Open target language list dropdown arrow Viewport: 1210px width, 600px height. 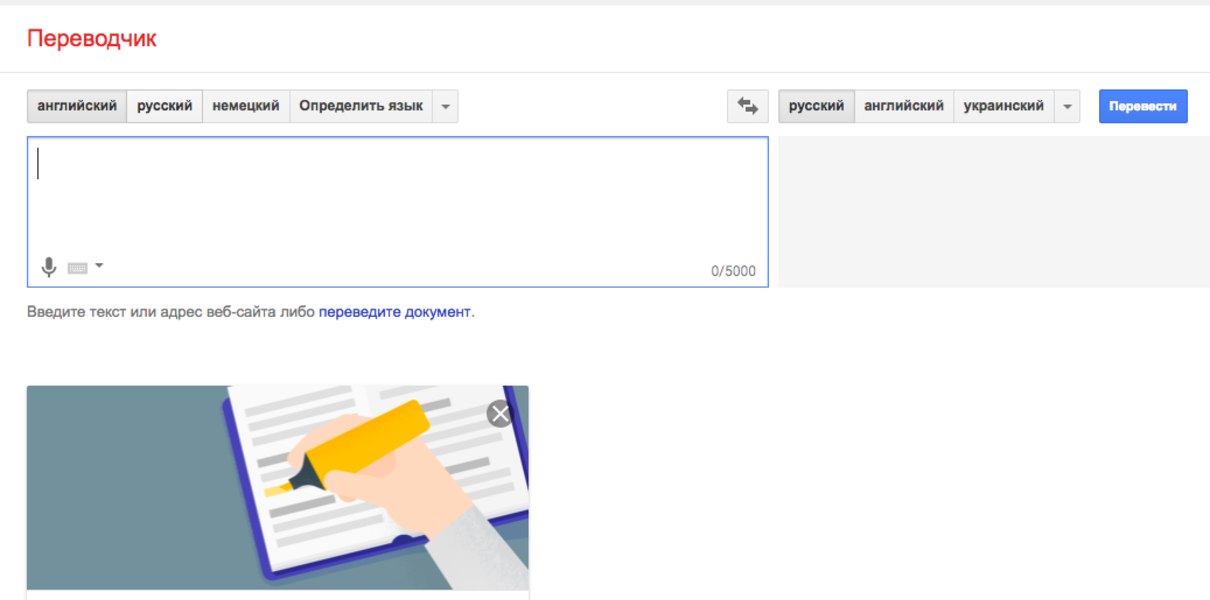coord(1067,106)
